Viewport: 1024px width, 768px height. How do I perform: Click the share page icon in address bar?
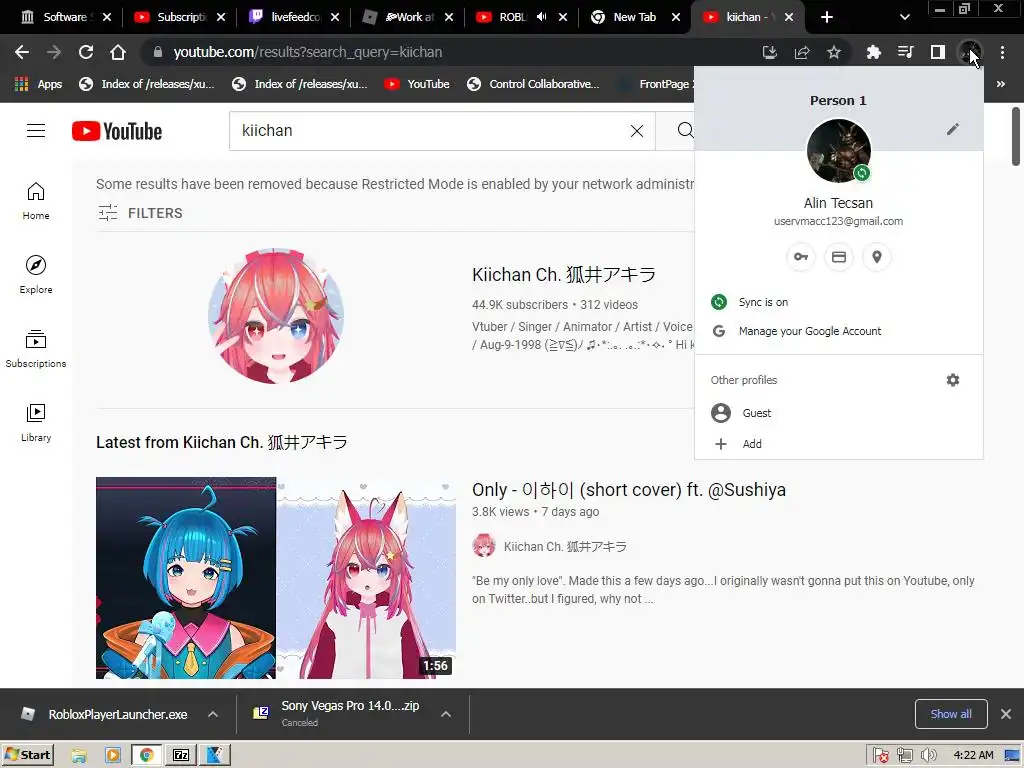(801, 52)
